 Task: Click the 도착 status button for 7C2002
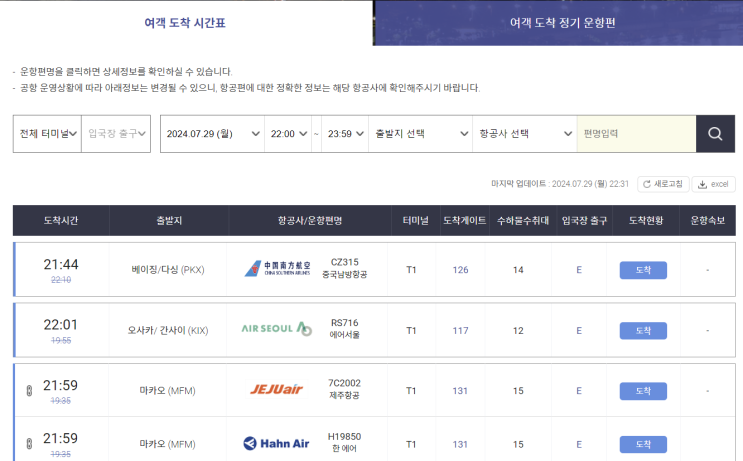tap(643, 391)
